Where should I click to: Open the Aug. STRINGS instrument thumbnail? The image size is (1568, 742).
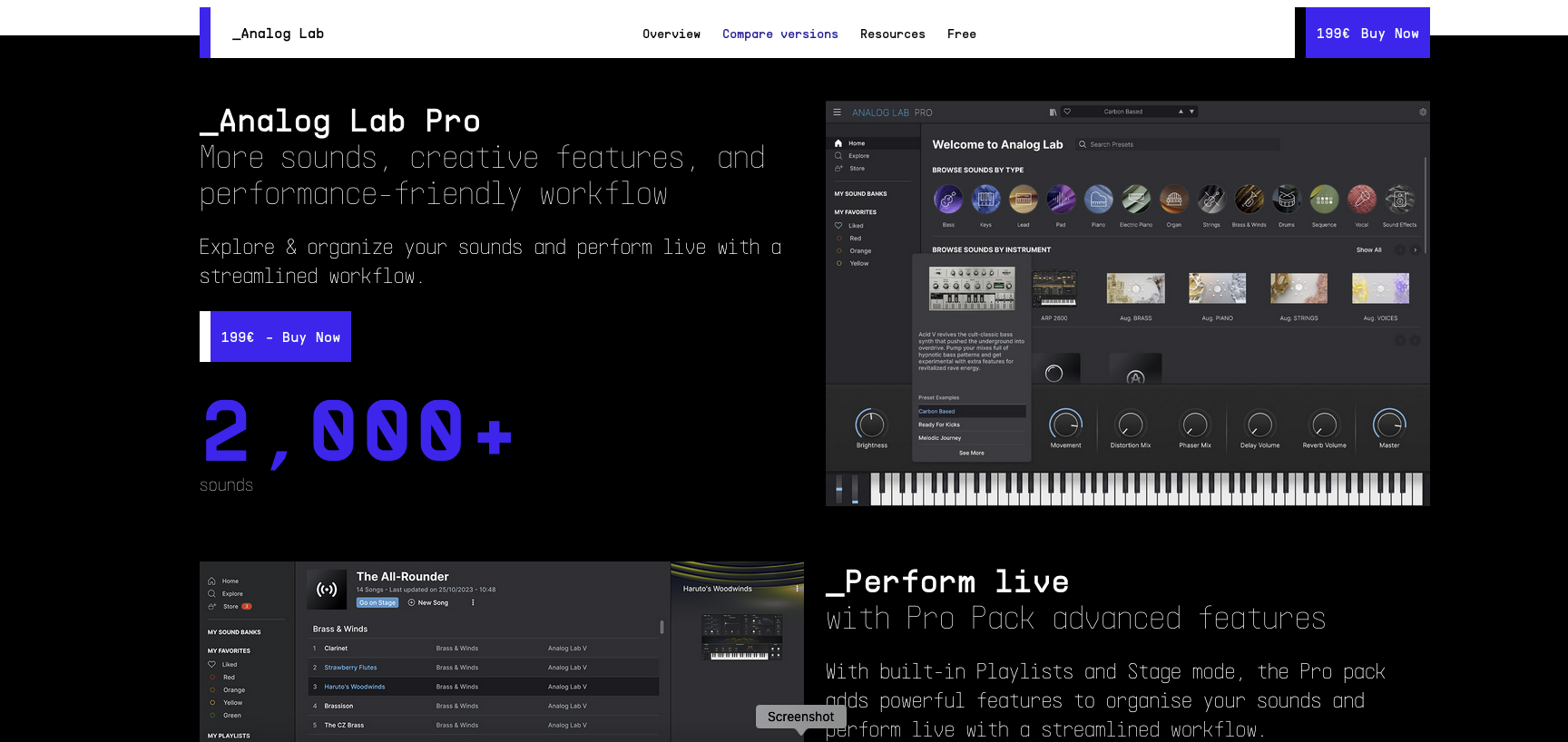1298,288
